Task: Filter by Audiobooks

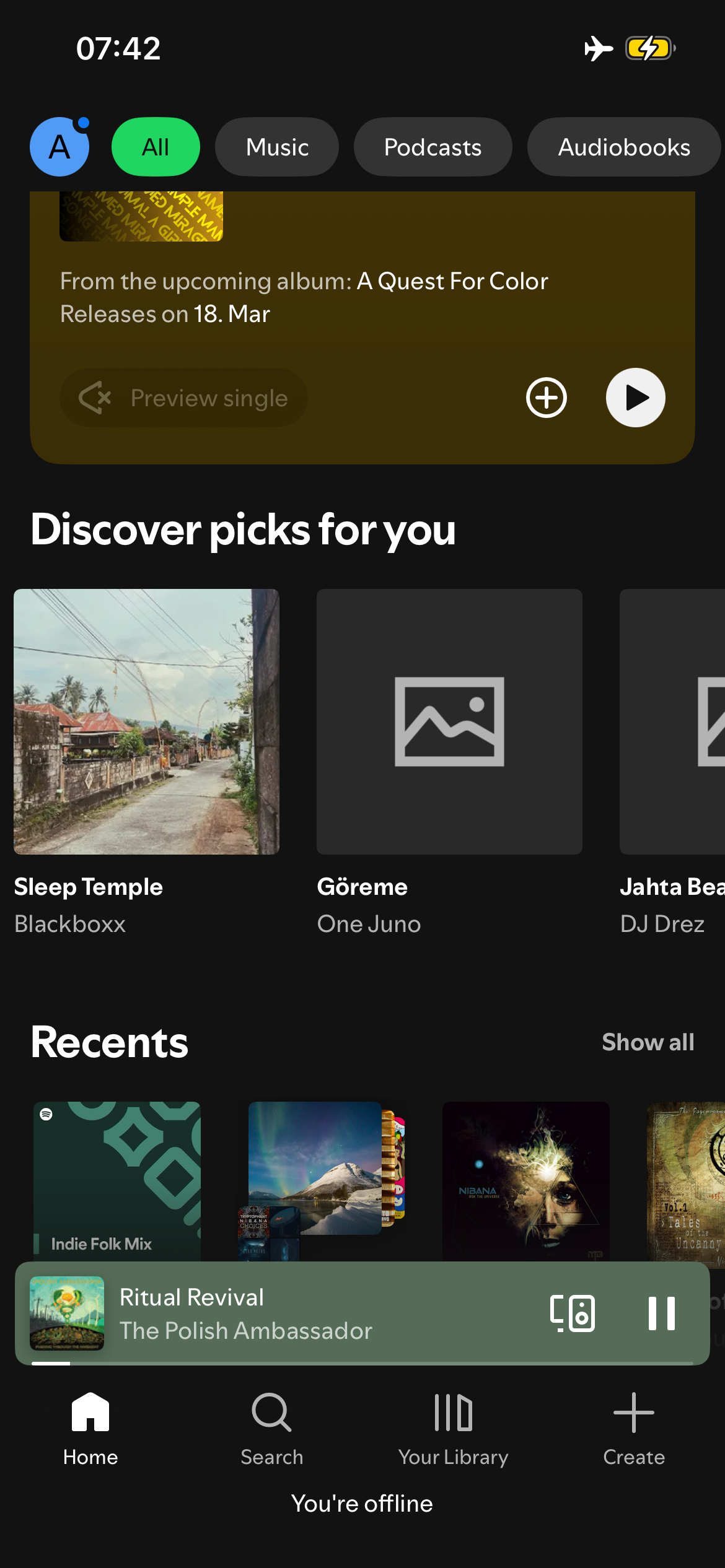Action: click(x=623, y=147)
